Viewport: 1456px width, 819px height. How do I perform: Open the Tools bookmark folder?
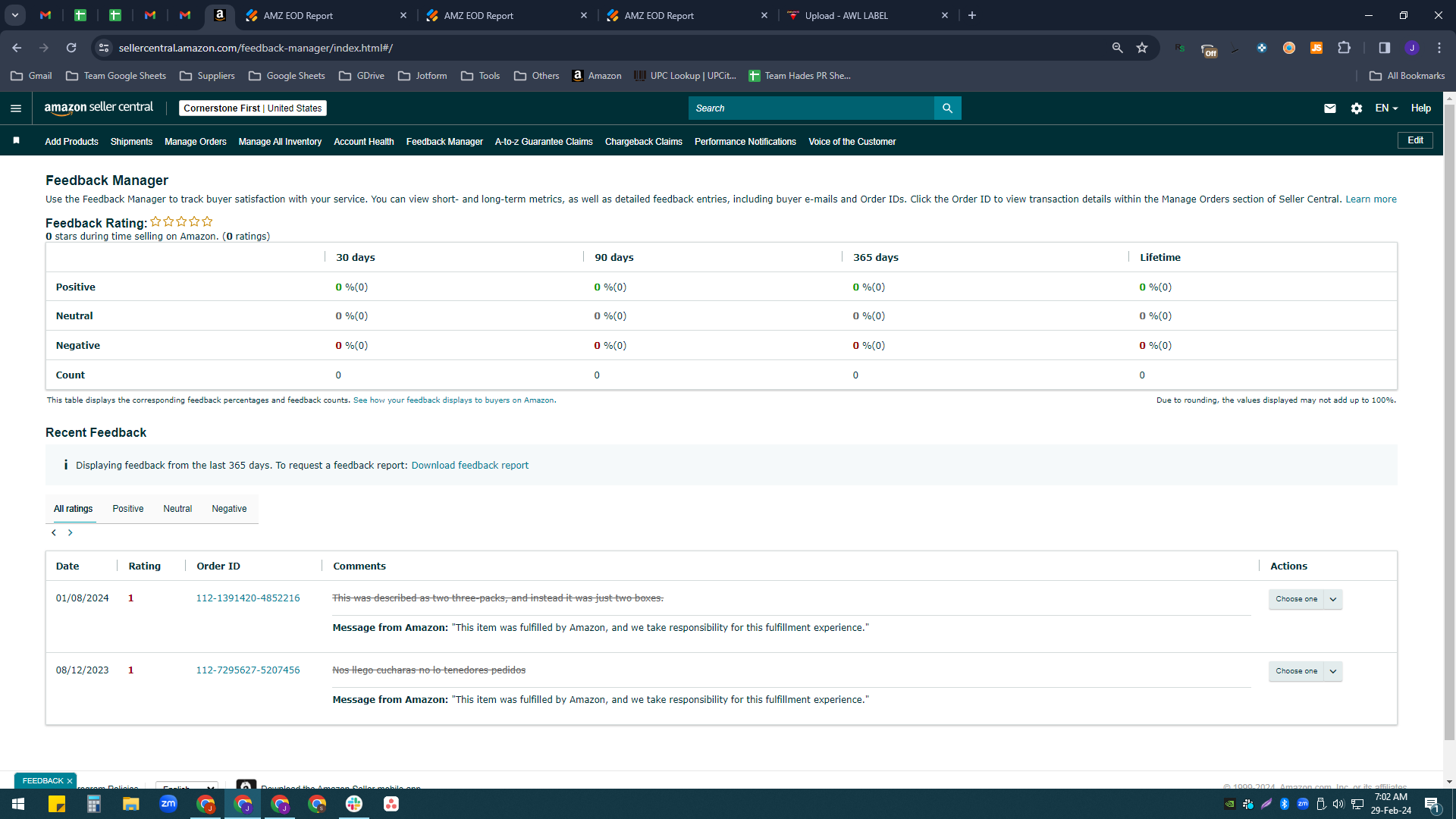pyautogui.click(x=480, y=76)
